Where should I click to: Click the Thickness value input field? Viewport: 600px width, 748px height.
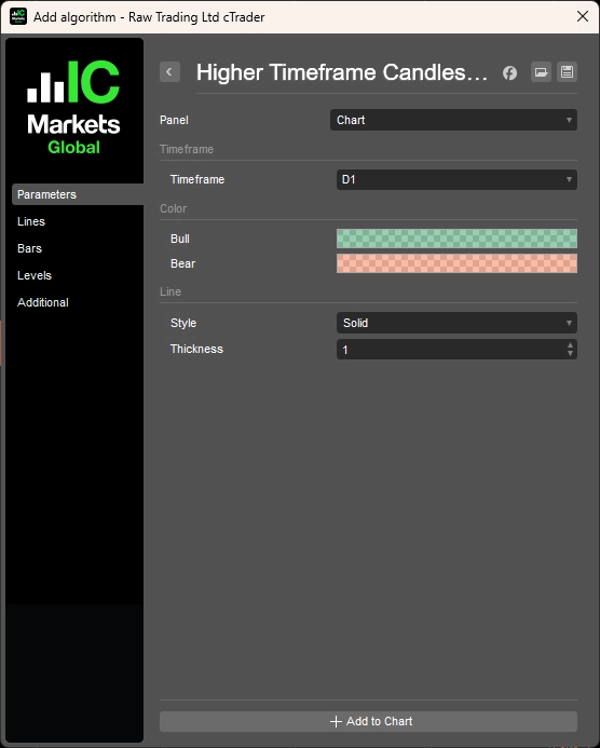click(x=449, y=349)
